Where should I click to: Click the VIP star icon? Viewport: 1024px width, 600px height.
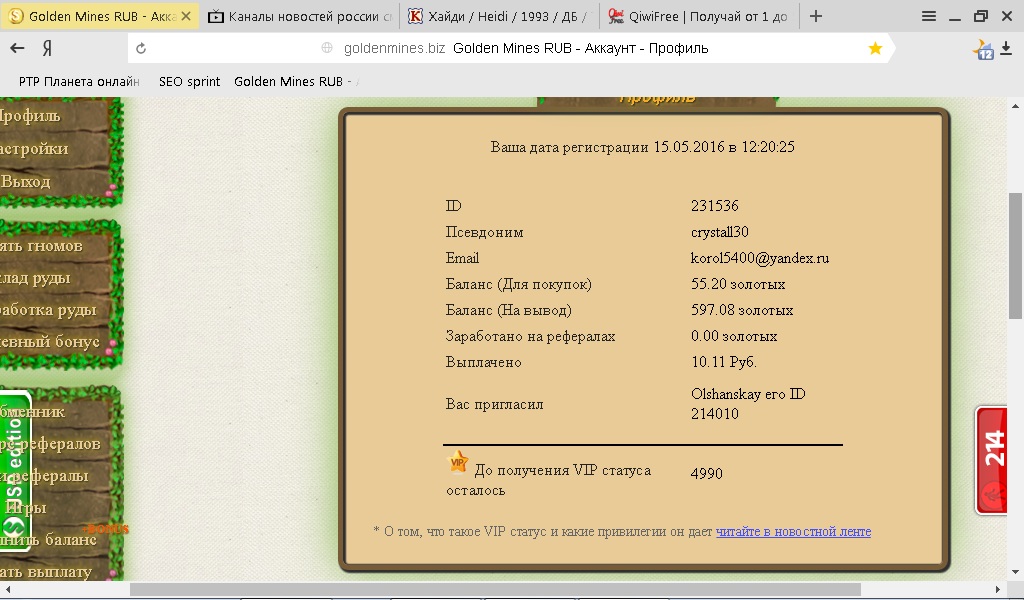[x=458, y=462]
